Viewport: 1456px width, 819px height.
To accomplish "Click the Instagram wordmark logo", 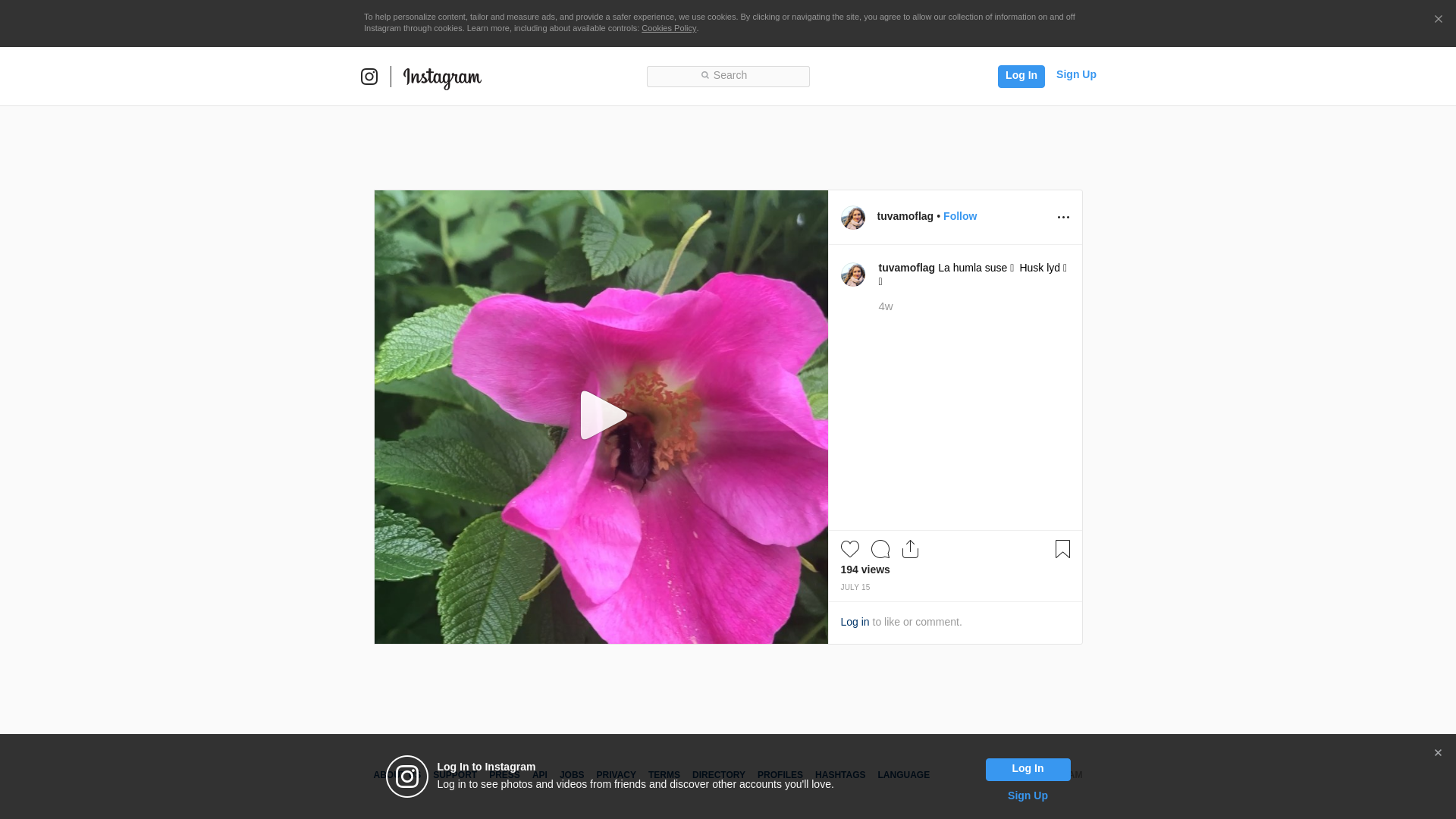I will click(442, 77).
